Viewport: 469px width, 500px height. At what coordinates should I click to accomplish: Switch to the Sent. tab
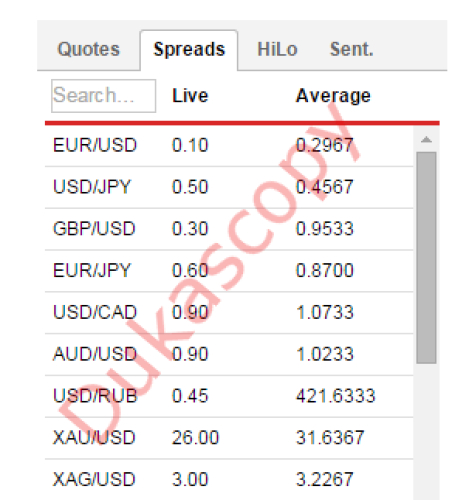coord(351,49)
